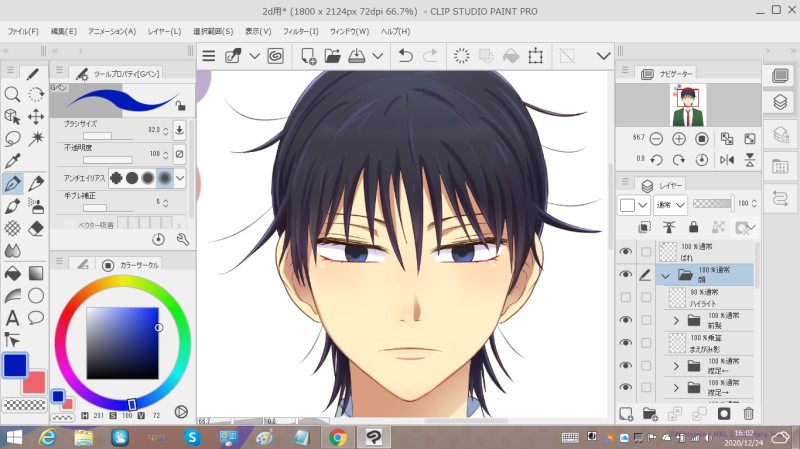Image resolution: width=800 pixels, height=449 pixels.
Task: Click the Deselect icon in command bar
Action: pyautogui.click(x=567, y=56)
